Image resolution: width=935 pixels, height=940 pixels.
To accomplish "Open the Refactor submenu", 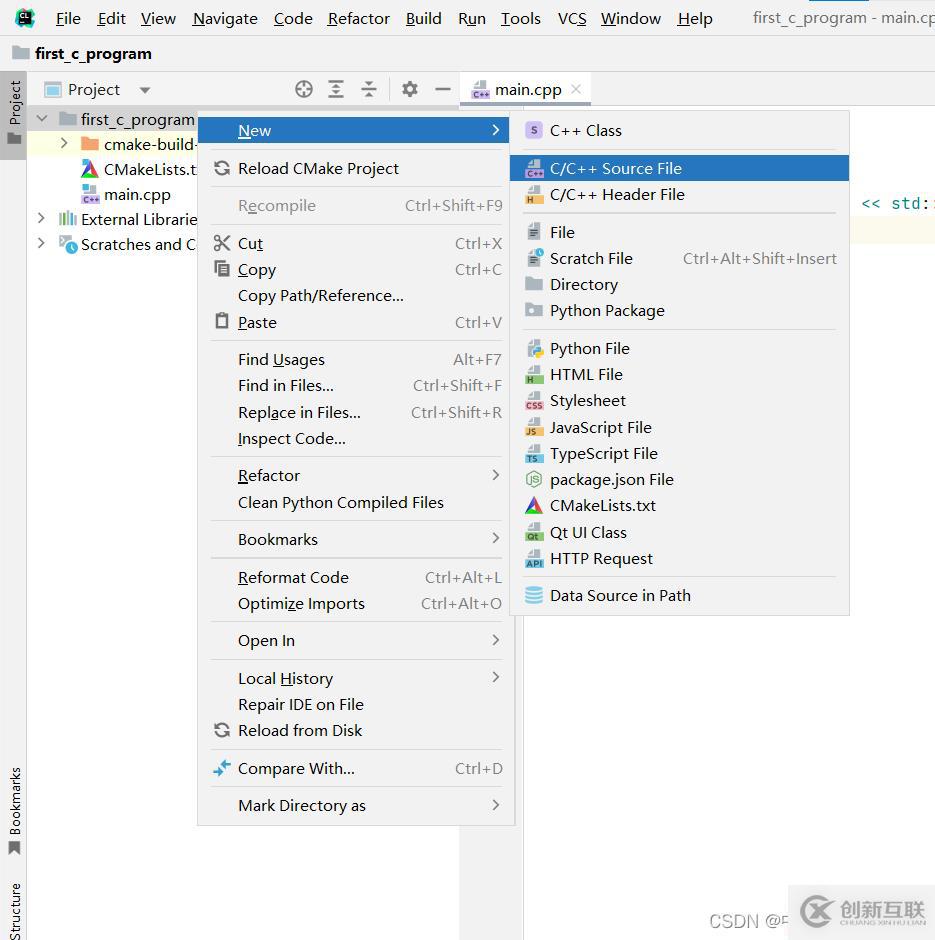I will [x=356, y=475].
